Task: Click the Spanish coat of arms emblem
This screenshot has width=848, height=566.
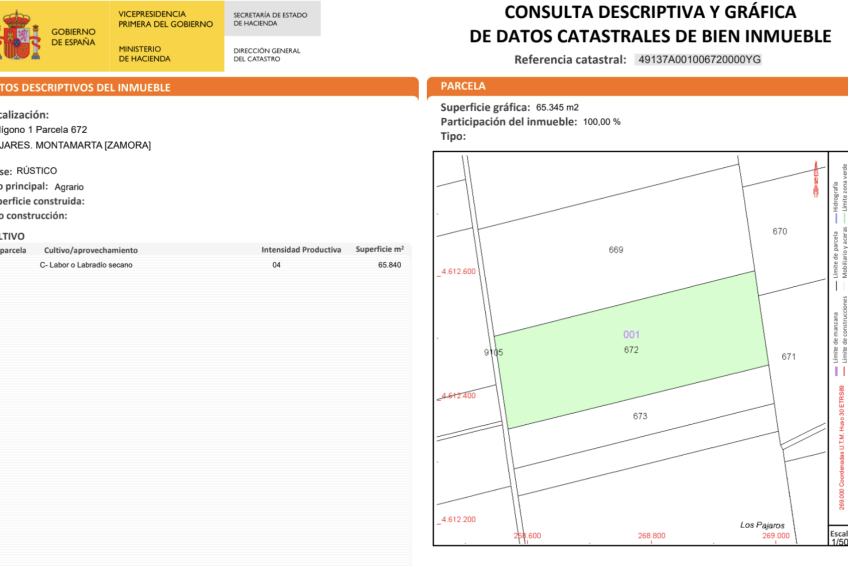Action: 18,38
